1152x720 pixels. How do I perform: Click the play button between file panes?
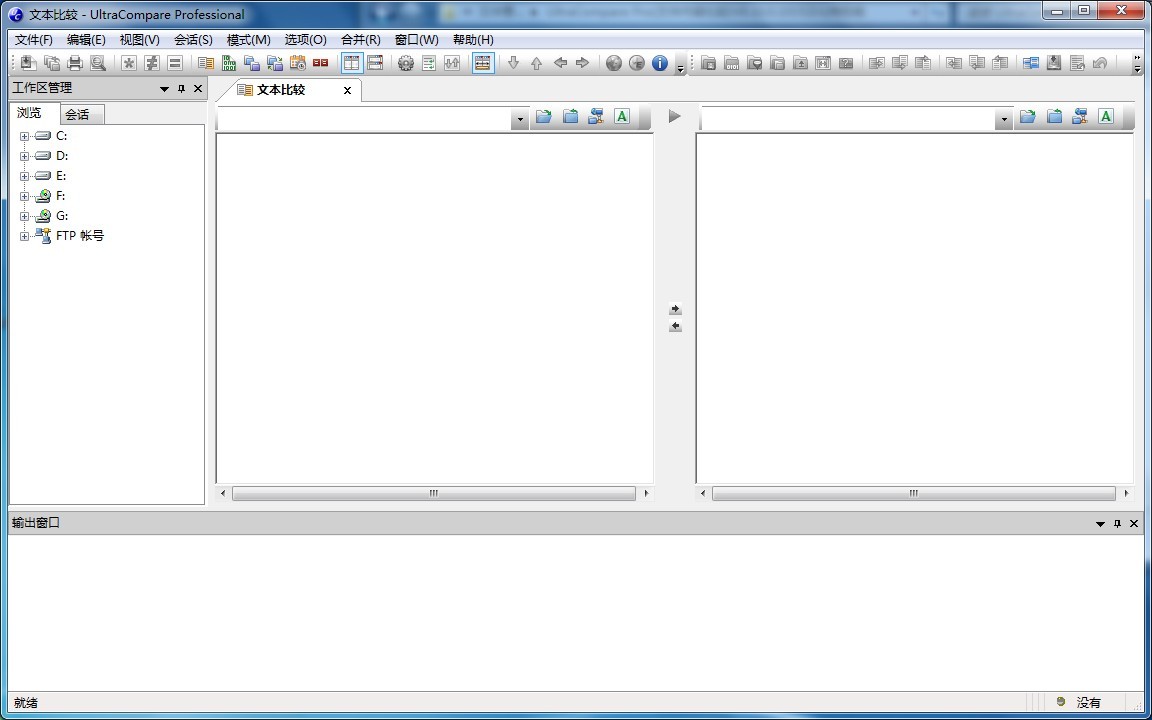coord(674,116)
